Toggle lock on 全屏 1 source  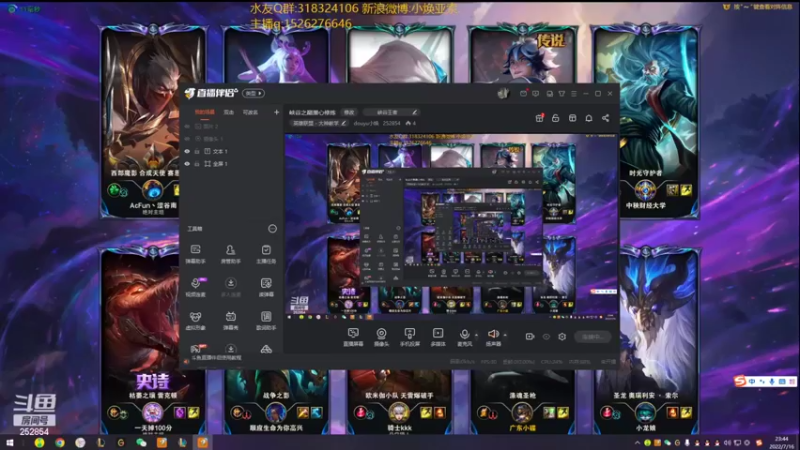pyautogui.click(x=197, y=164)
